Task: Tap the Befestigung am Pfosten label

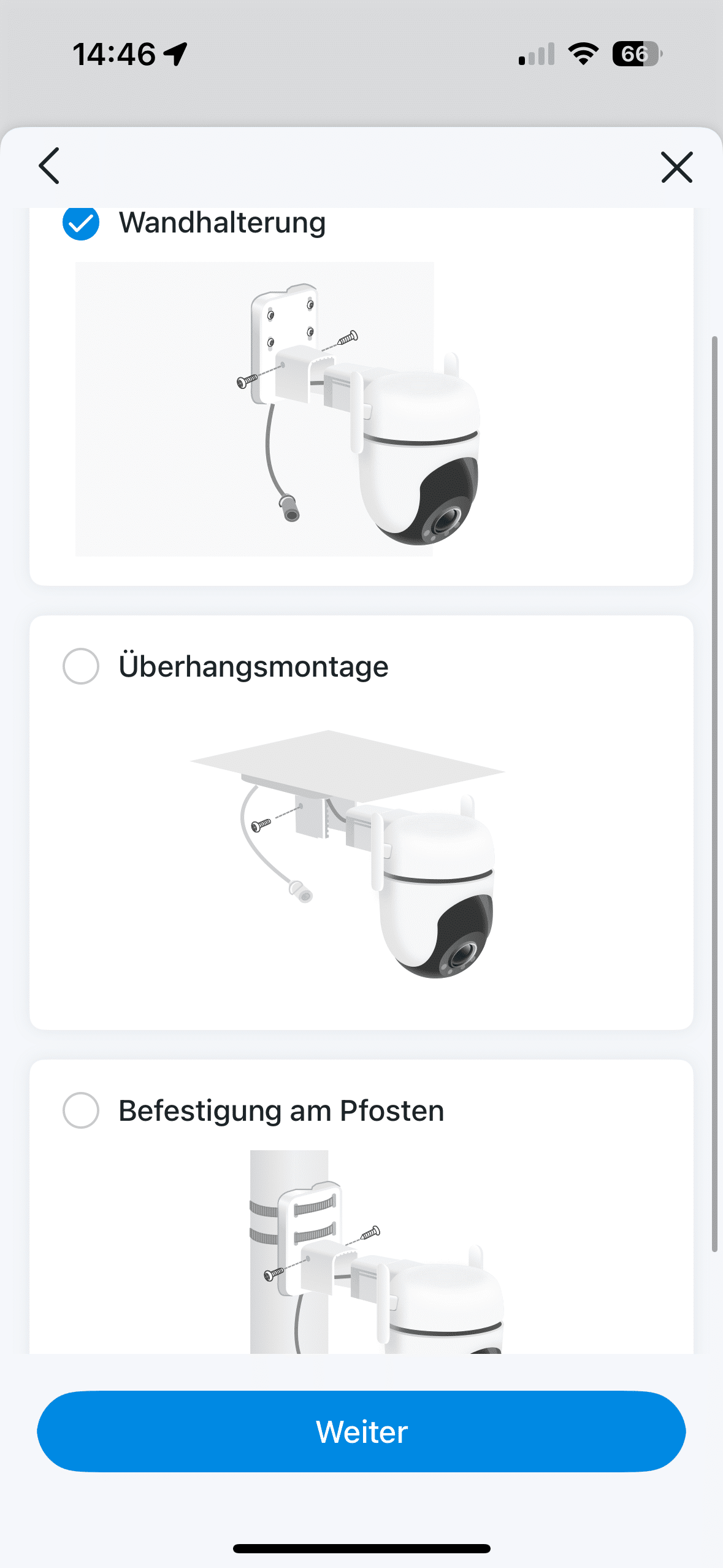Action: tap(281, 1110)
